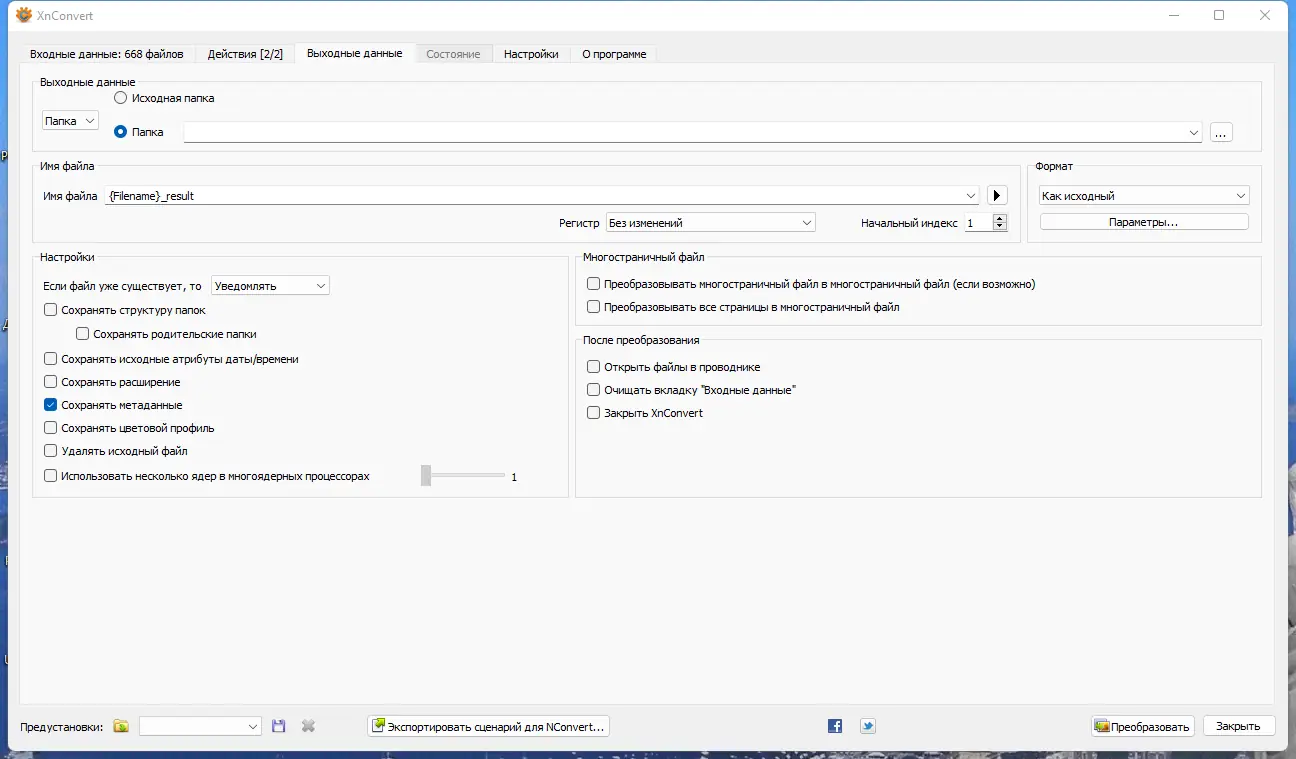The image size is (1296, 759).
Task: Click the CPU cores slider
Action: [x=463, y=476]
